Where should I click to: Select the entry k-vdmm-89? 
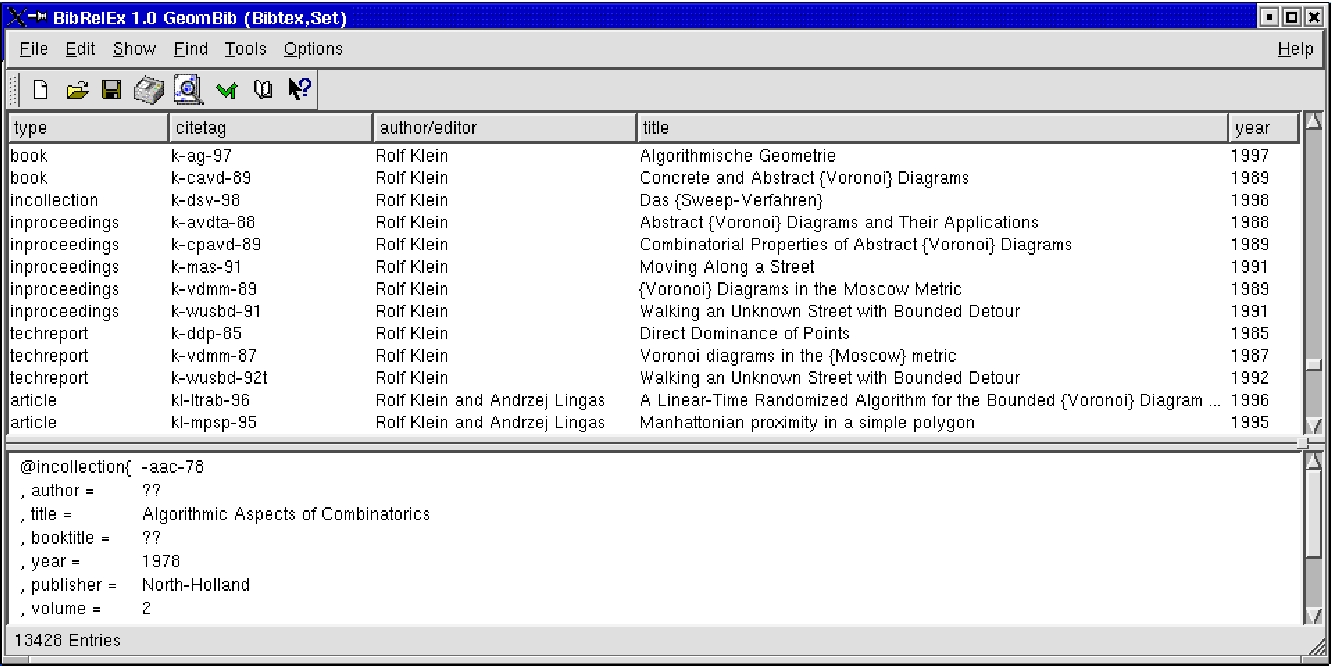tap(654, 289)
